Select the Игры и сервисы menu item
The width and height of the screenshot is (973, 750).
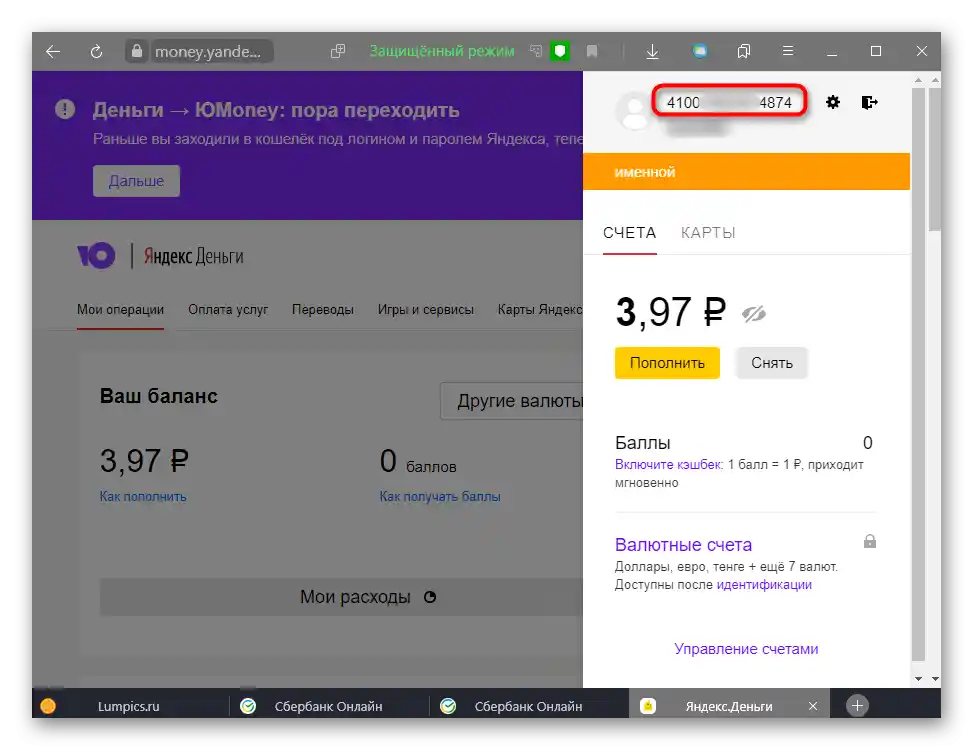coord(426,310)
